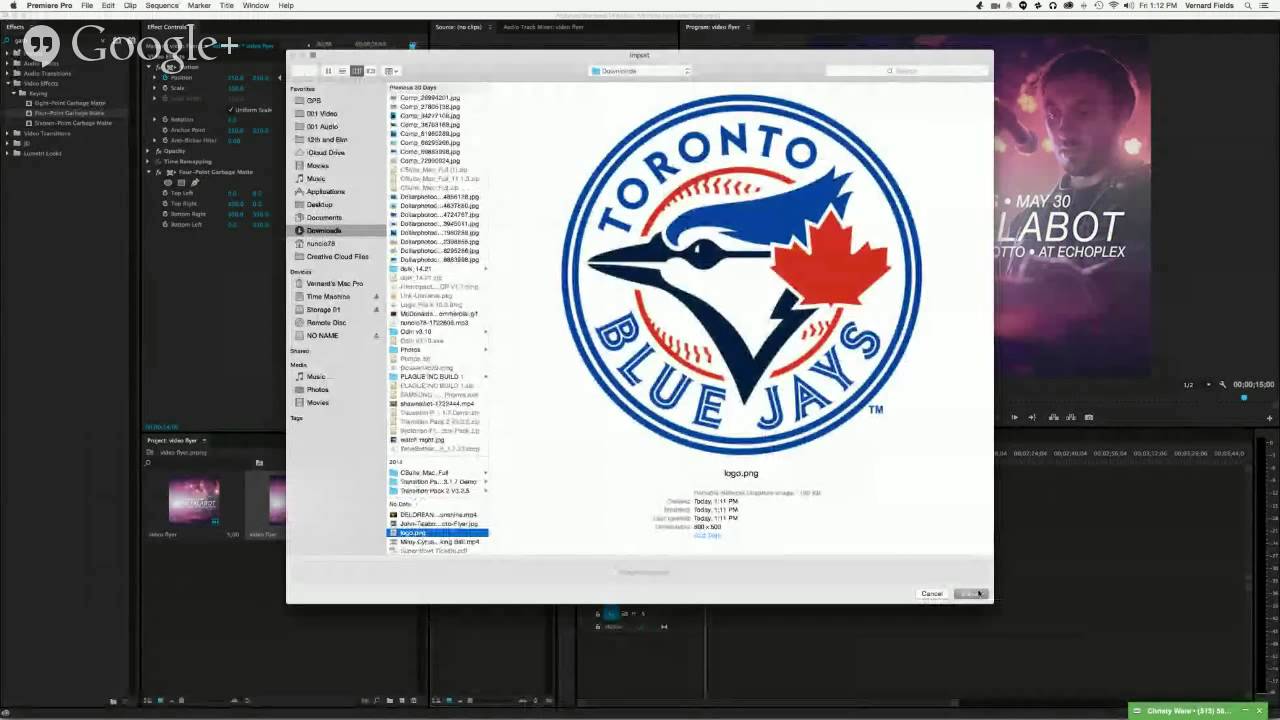Click the search field in Import dialog

coord(905,71)
